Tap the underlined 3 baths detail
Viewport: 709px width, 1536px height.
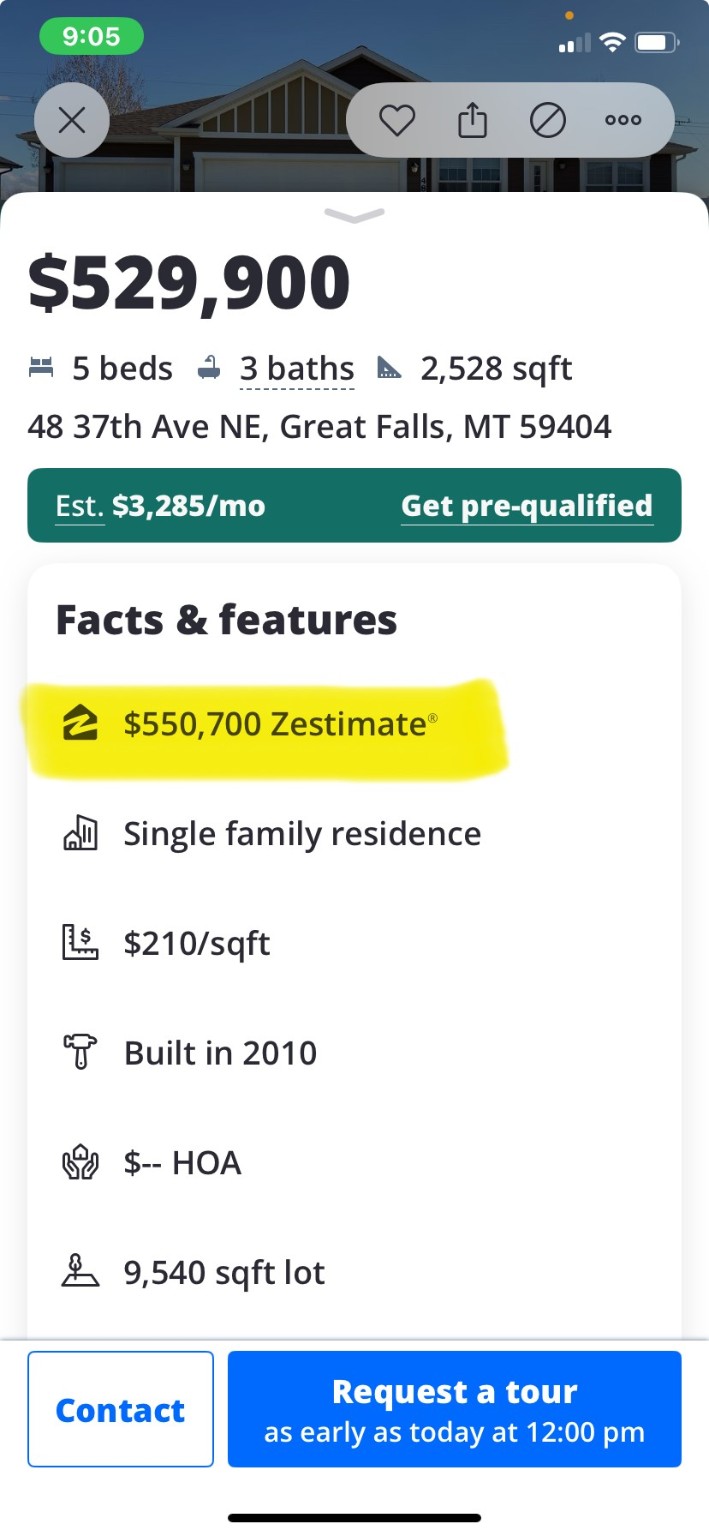(x=297, y=369)
